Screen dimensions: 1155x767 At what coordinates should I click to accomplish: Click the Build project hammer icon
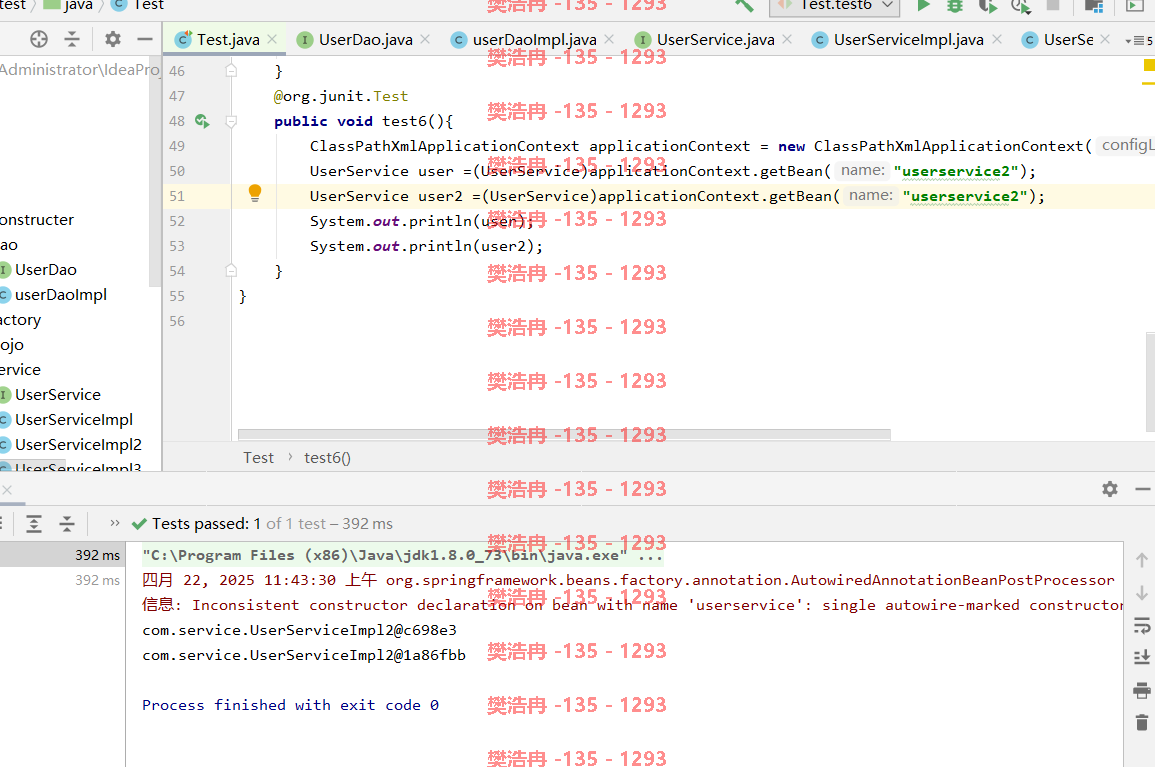coord(744,5)
